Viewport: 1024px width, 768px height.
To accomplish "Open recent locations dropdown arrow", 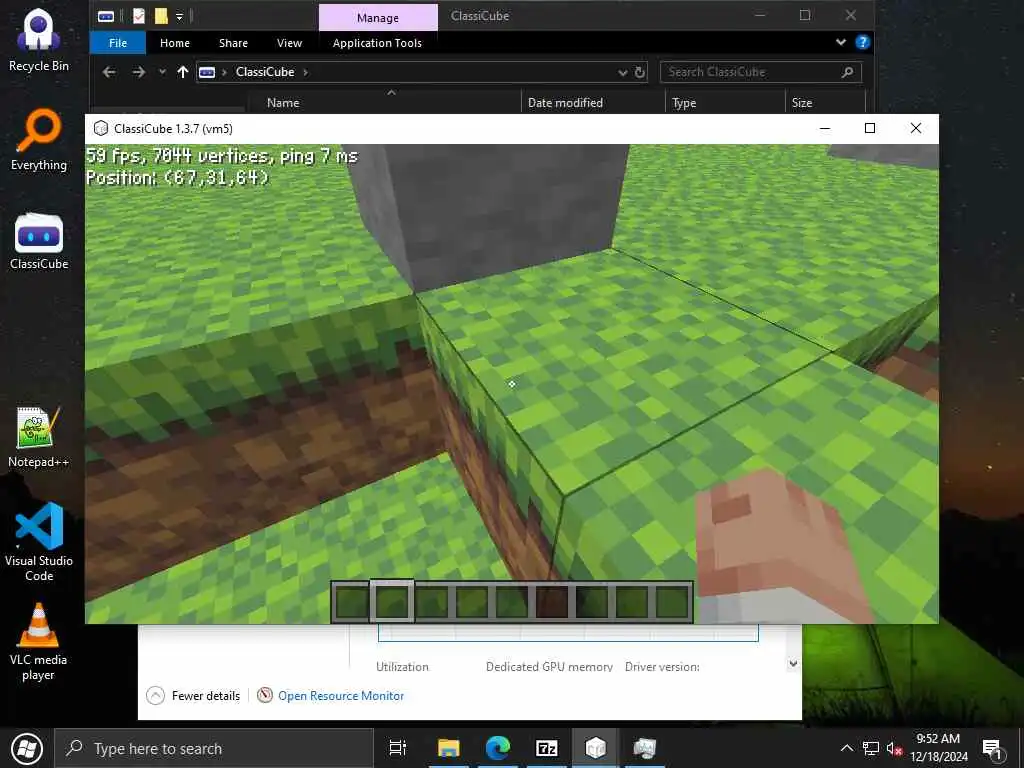I will click(162, 72).
